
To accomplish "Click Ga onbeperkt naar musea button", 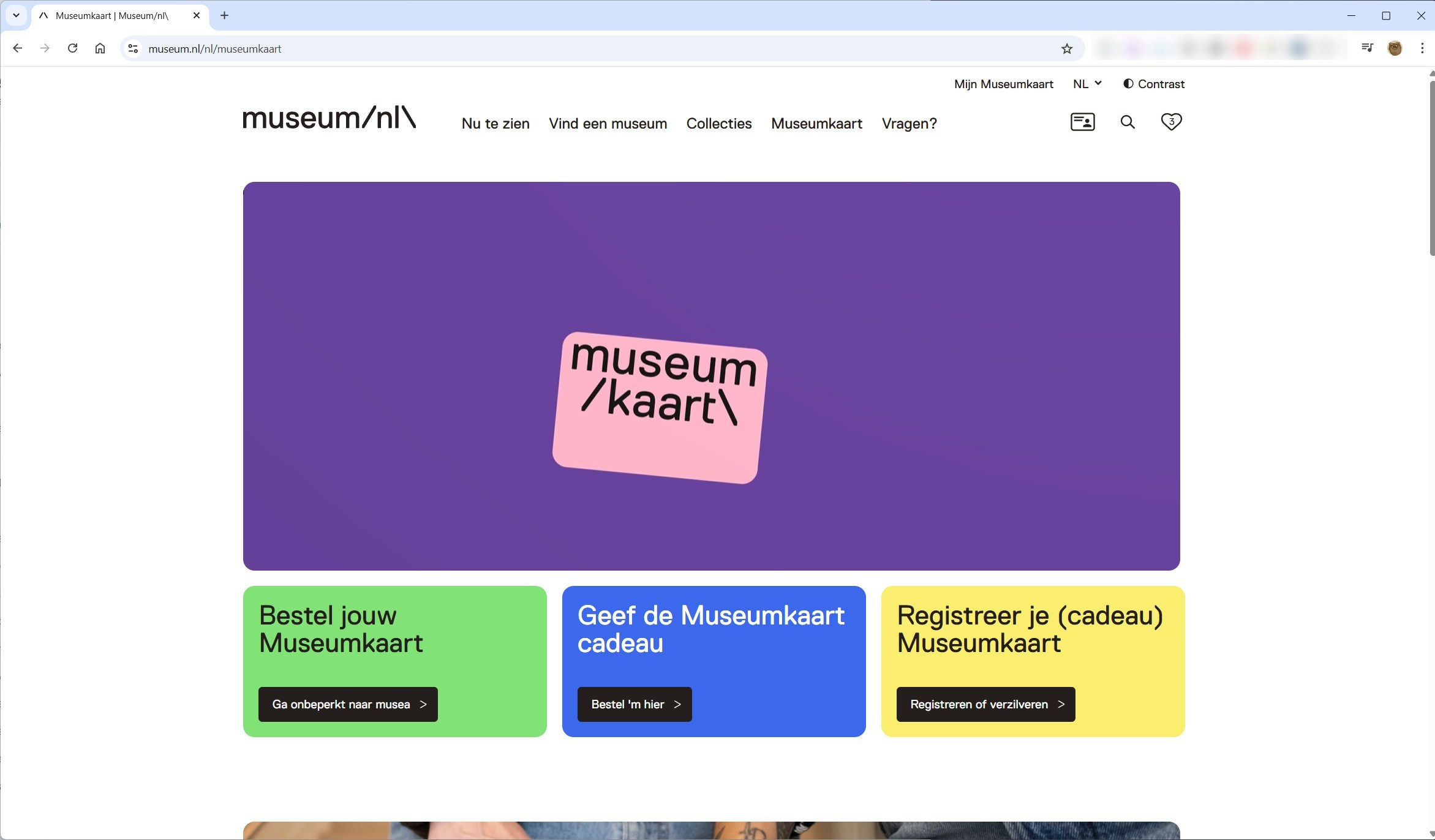I will point(348,704).
